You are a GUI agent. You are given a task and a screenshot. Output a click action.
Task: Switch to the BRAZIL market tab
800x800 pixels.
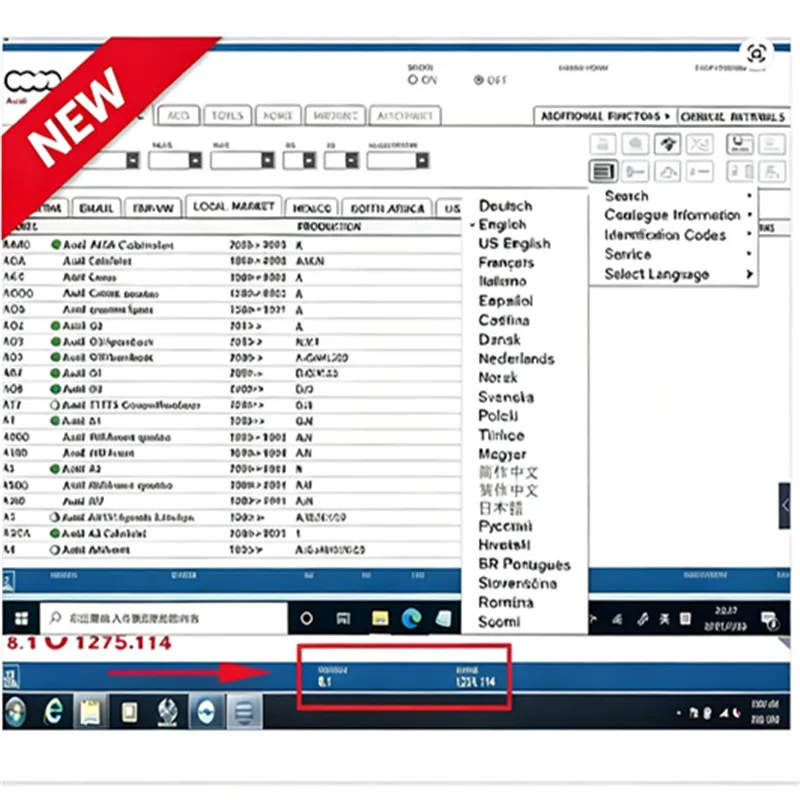[96, 208]
